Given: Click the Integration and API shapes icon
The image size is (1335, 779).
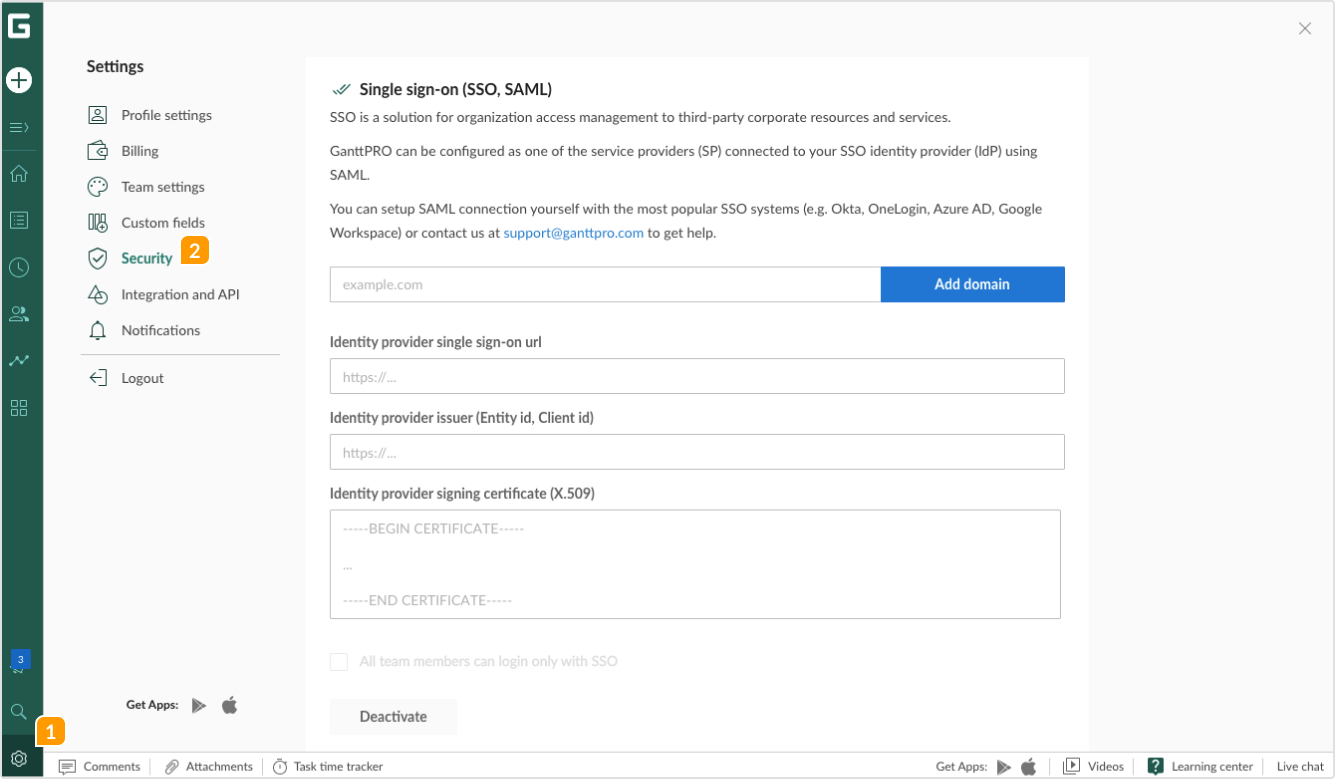Looking at the screenshot, I should (97, 294).
